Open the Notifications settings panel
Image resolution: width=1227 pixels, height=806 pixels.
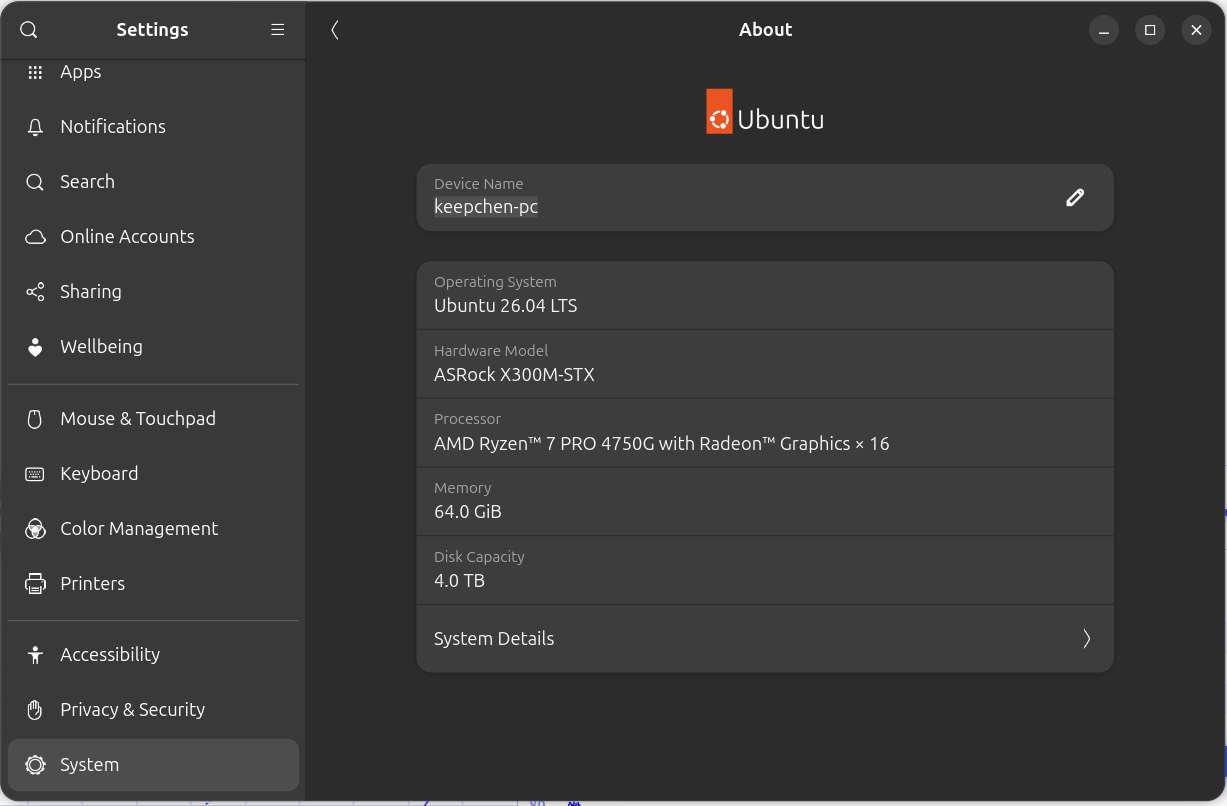coord(153,127)
